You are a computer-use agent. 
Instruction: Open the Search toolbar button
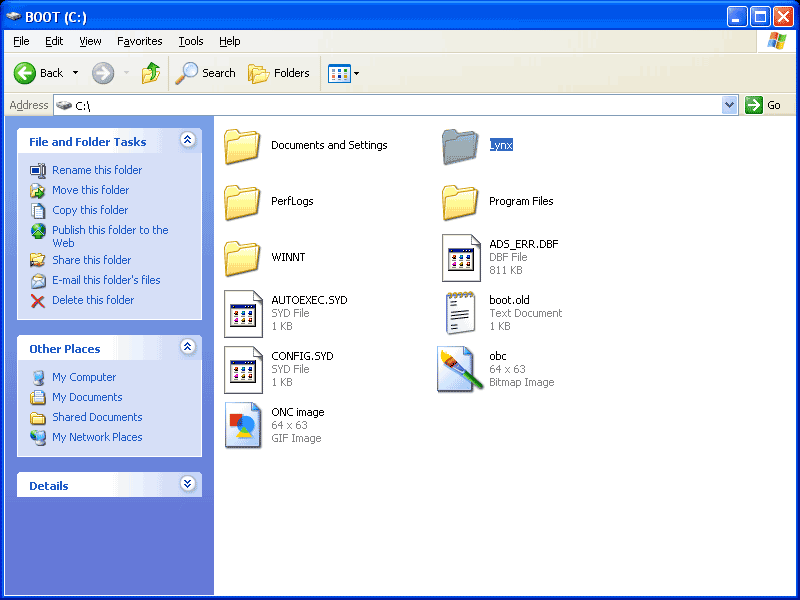(x=206, y=73)
